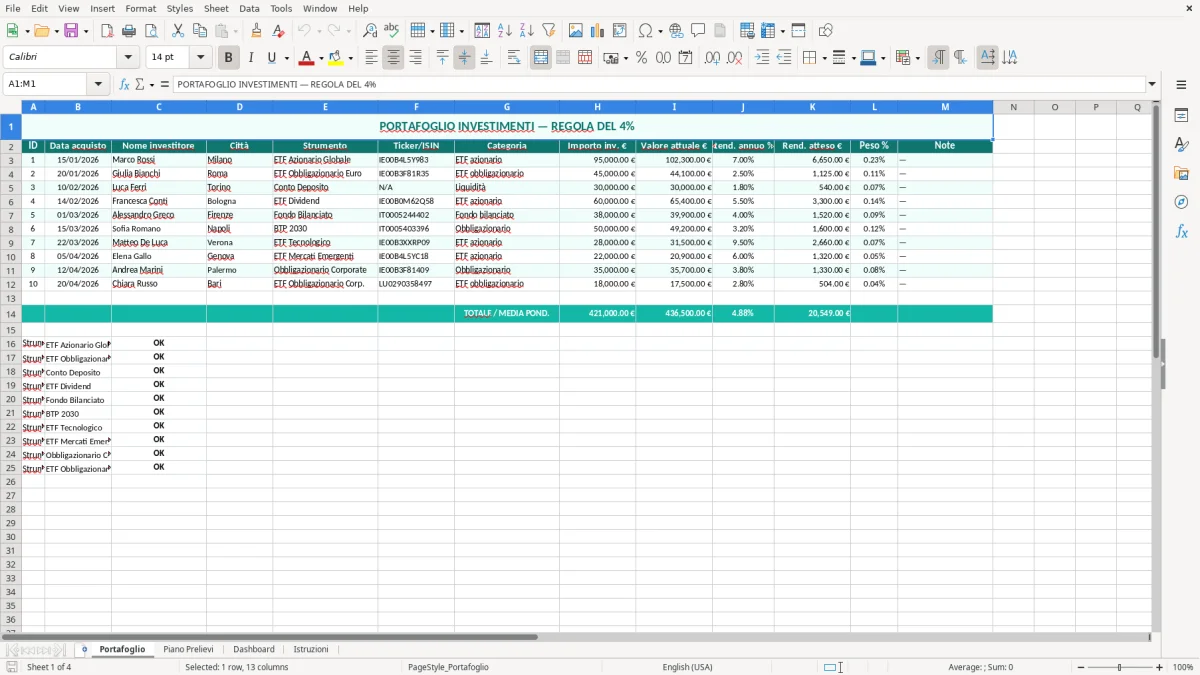Switch to the Dashboard sheet tab

tap(253, 650)
